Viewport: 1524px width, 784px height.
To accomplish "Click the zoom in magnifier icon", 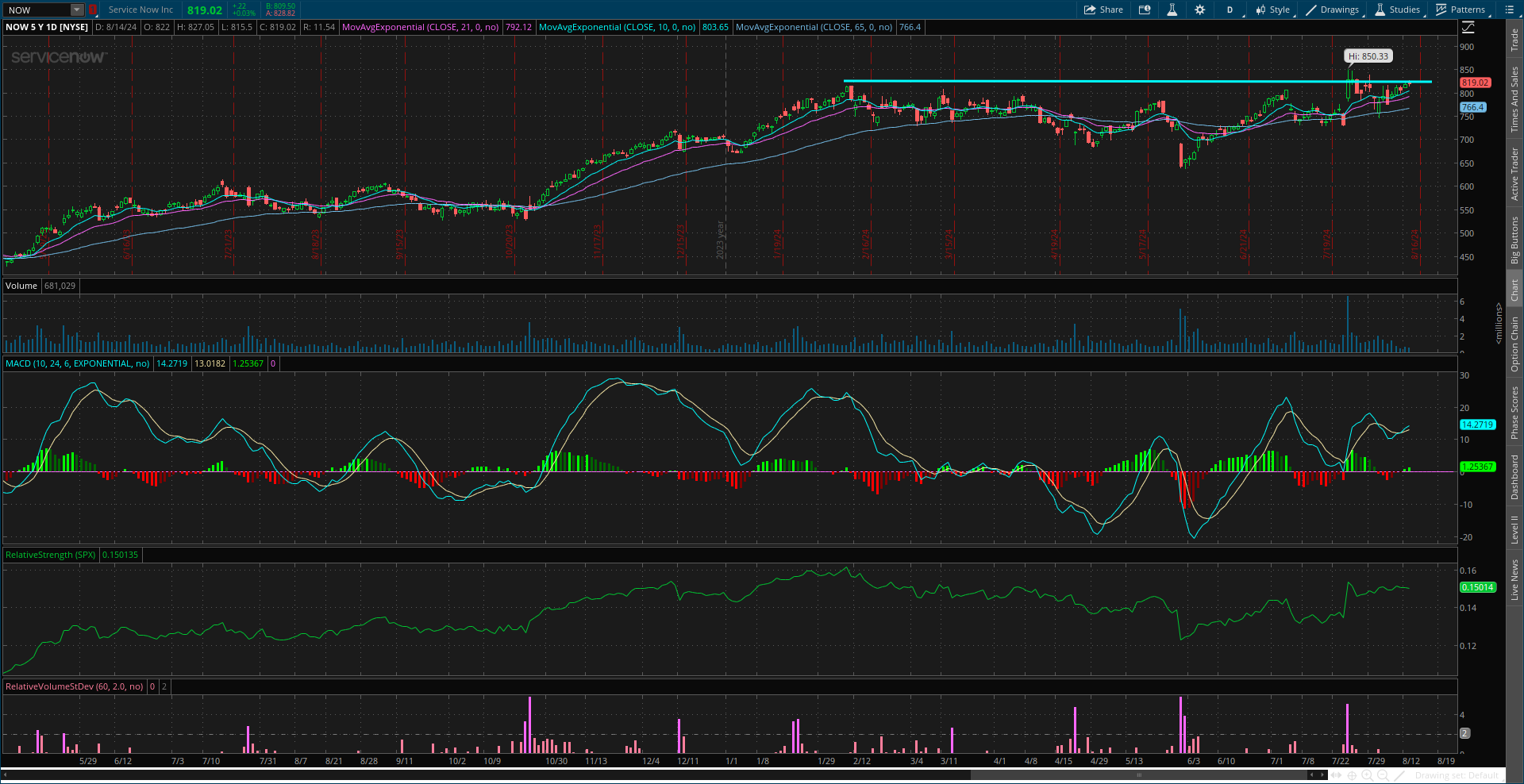I will click(1367, 774).
